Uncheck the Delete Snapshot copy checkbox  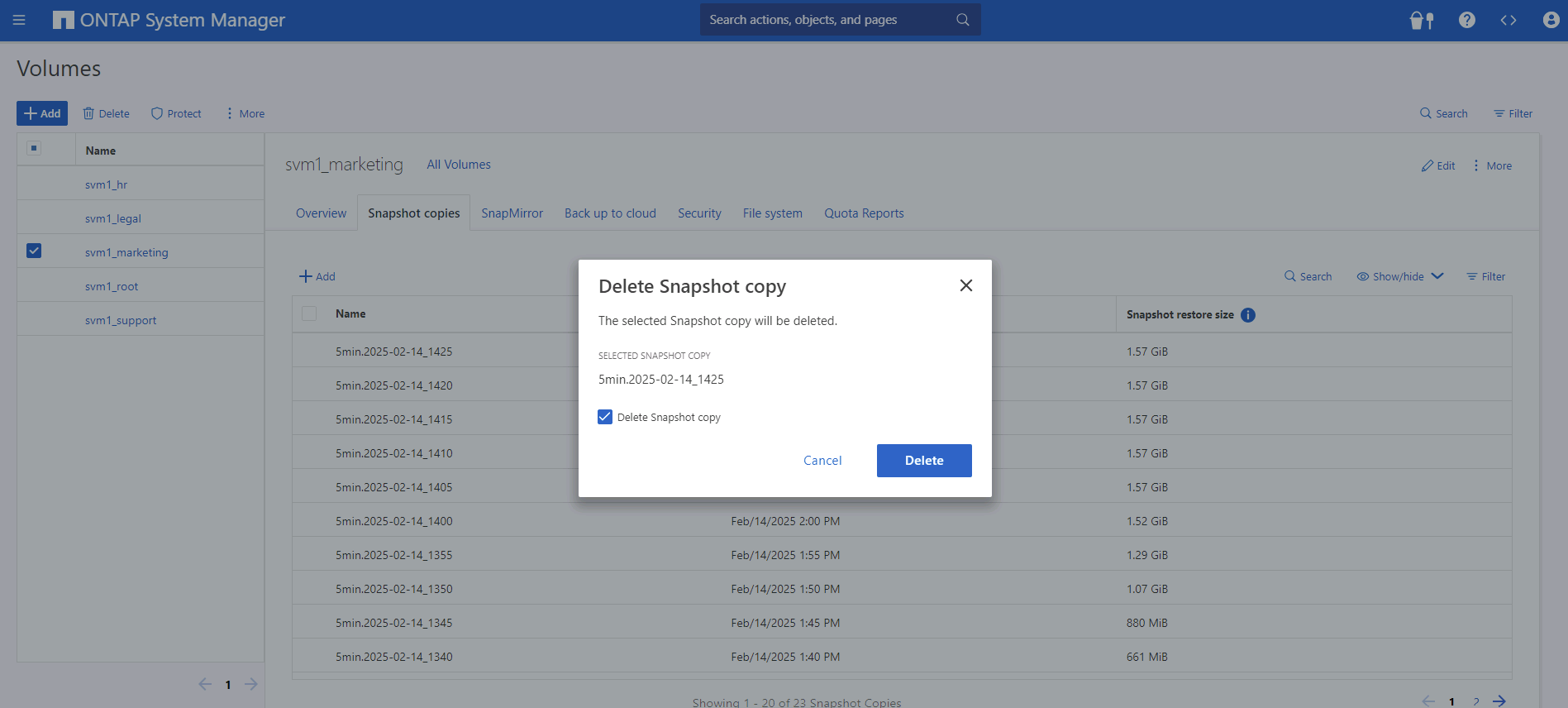coord(605,417)
